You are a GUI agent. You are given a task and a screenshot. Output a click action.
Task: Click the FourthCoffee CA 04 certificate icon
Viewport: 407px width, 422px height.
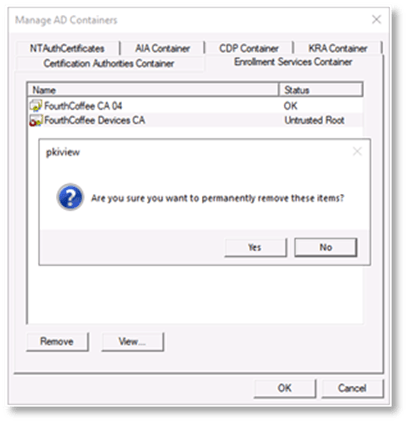tap(36, 106)
